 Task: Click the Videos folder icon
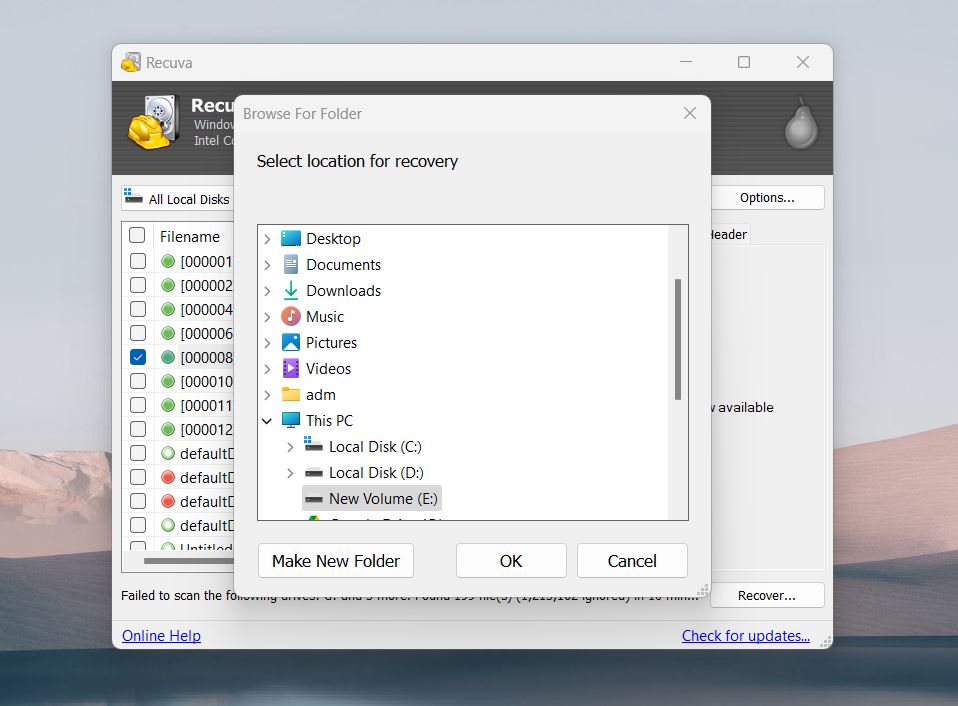coord(291,368)
